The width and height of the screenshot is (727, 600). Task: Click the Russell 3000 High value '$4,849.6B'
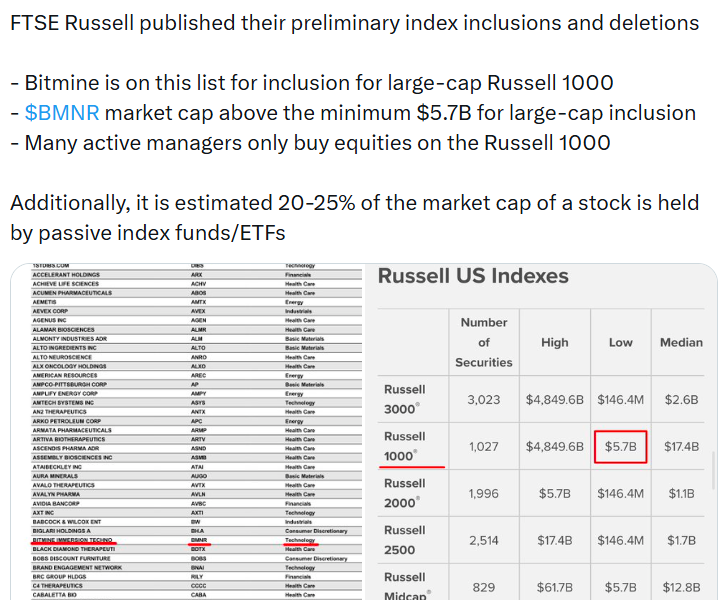pyautogui.click(x=555, y=400)
